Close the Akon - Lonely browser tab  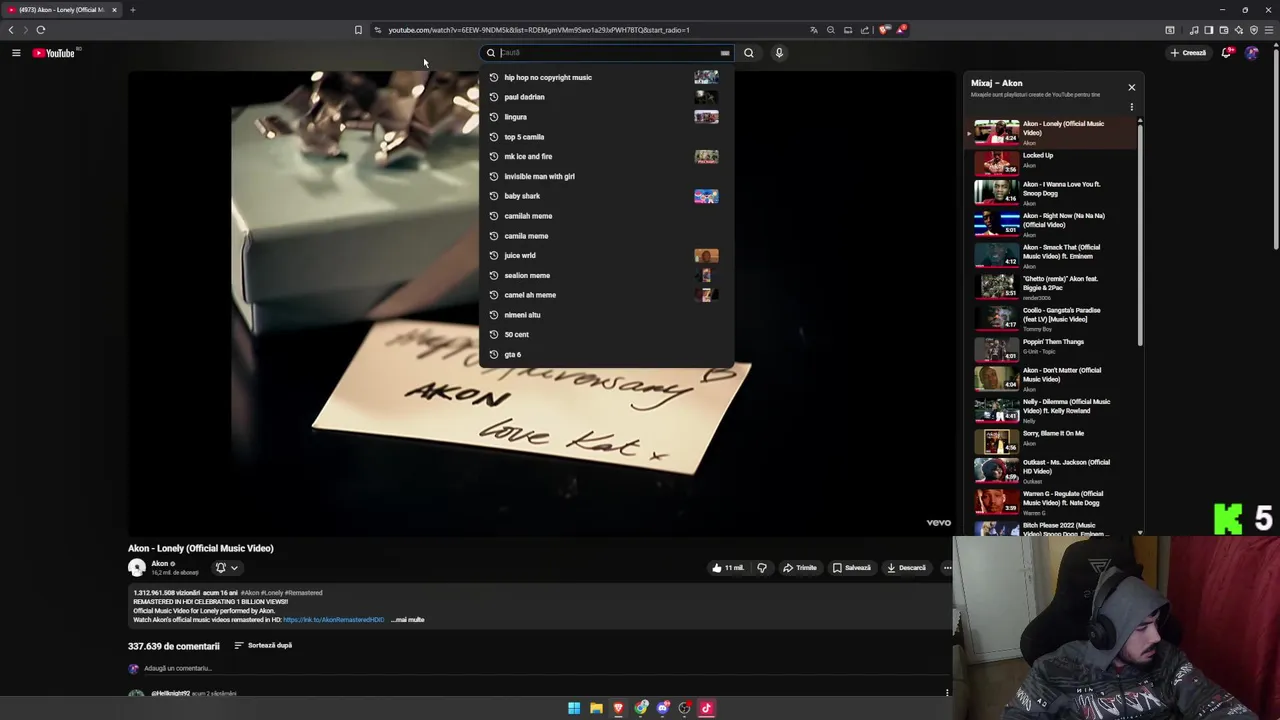(114, 10)
